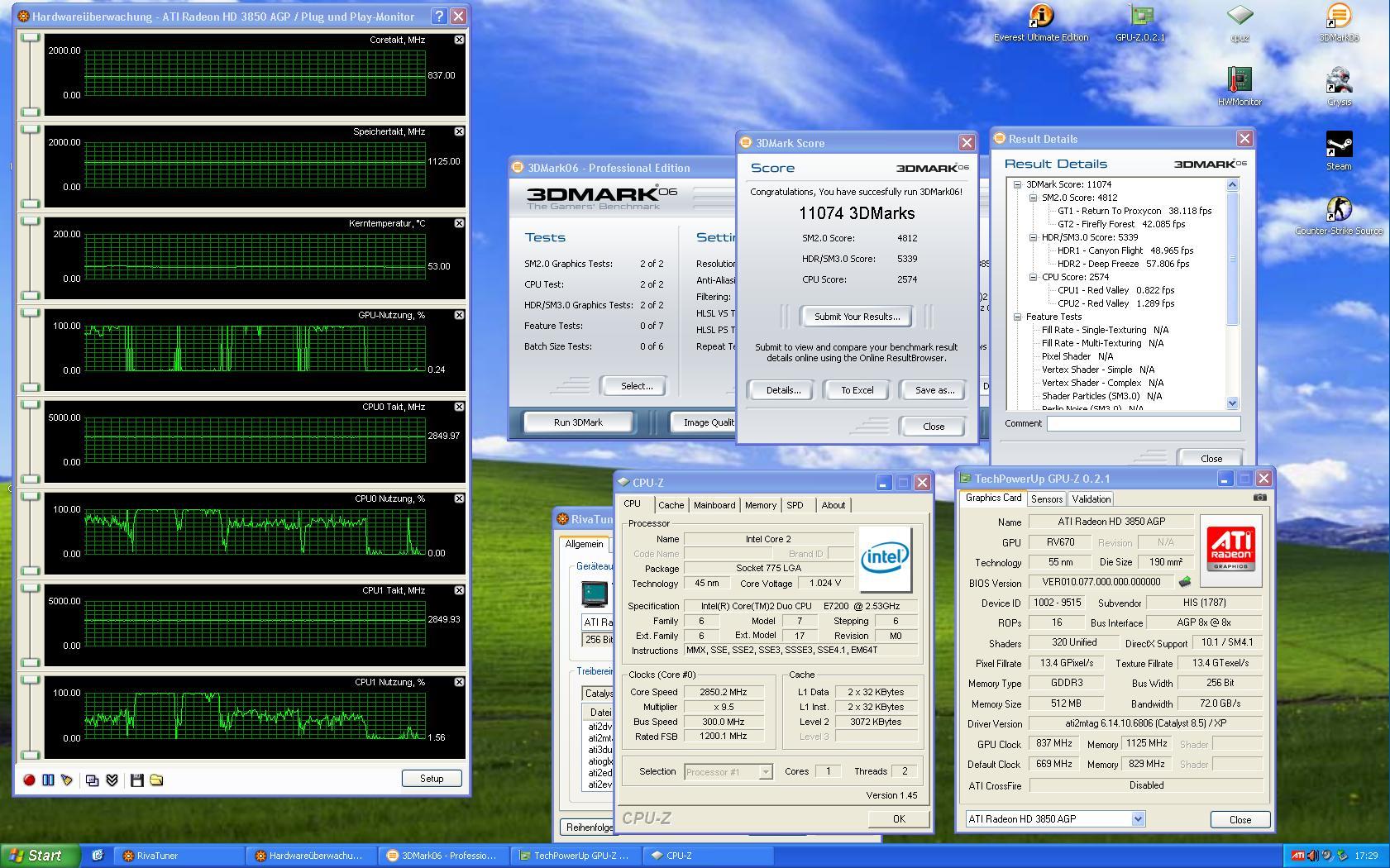Save monitoring log with the floppy disk icon
This screenshot has width=1390, height=868.
pyautogui.click(x=137, y=780)
